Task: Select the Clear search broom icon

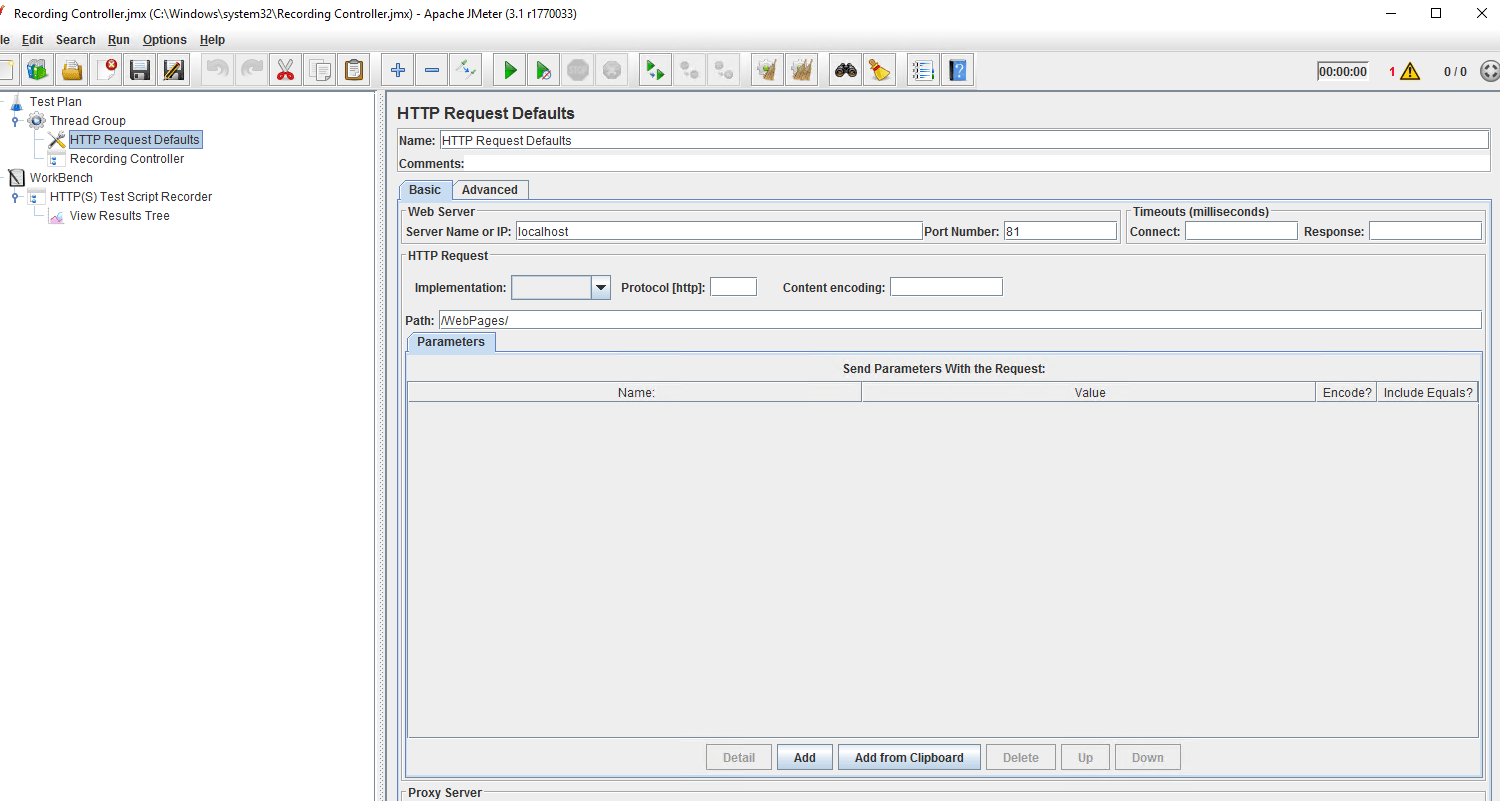Action: click(879, 69)
